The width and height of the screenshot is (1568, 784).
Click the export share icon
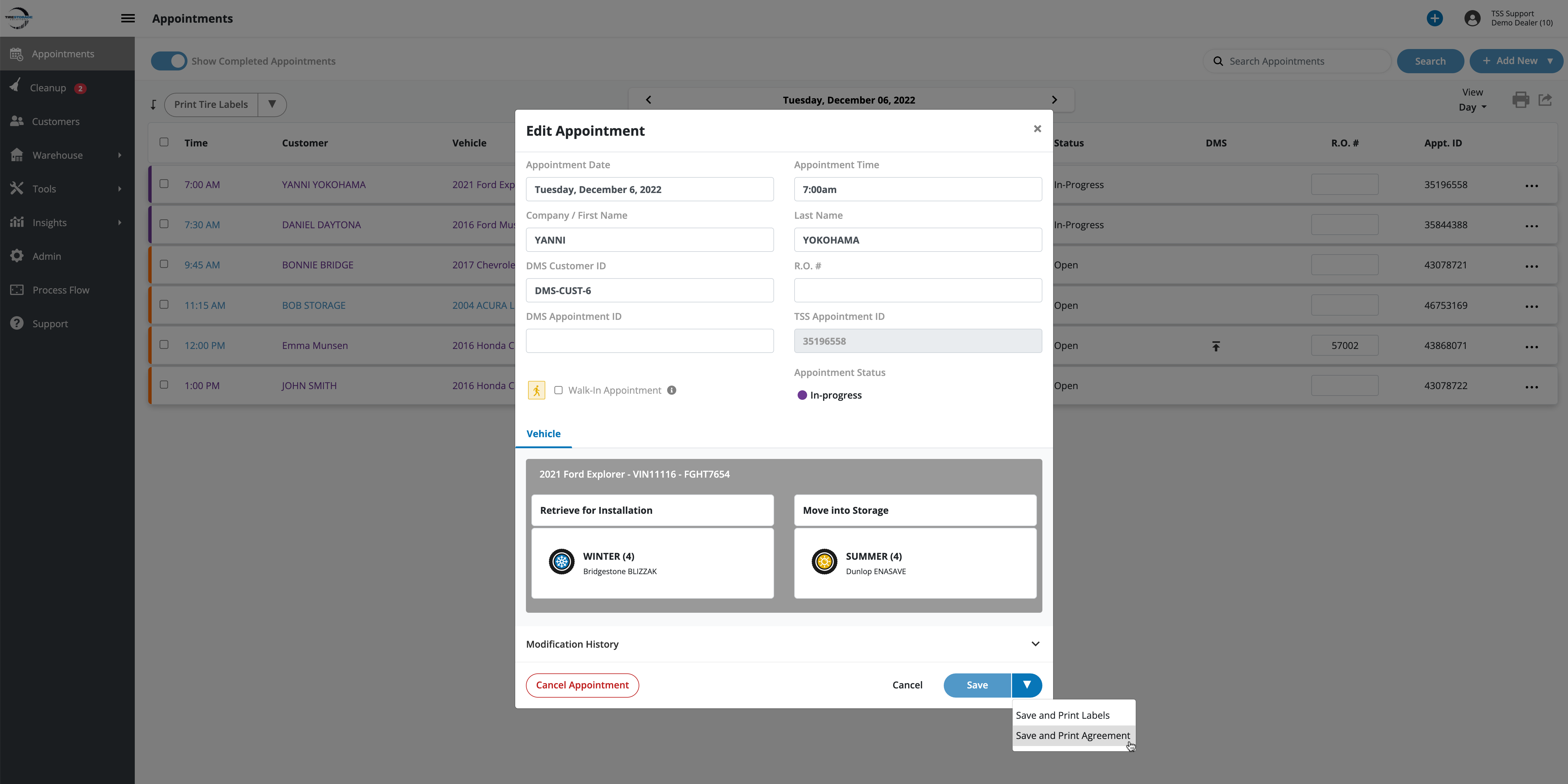(x=1545, y=100)
